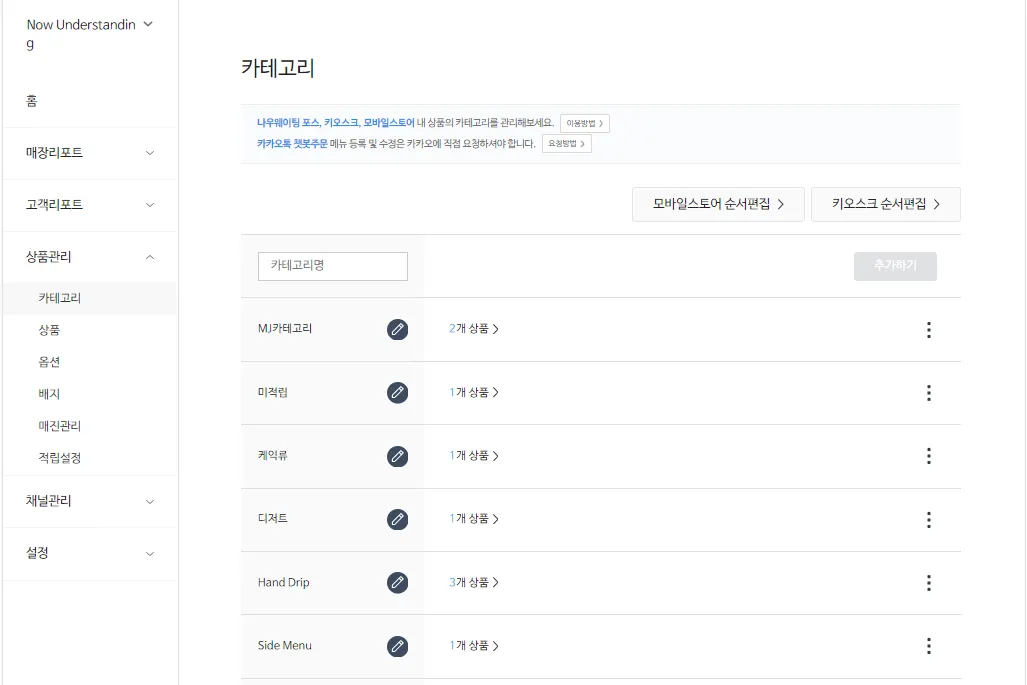Click the 키오스크 순서편집 button

pyautogui.click(x=886, y=204)
